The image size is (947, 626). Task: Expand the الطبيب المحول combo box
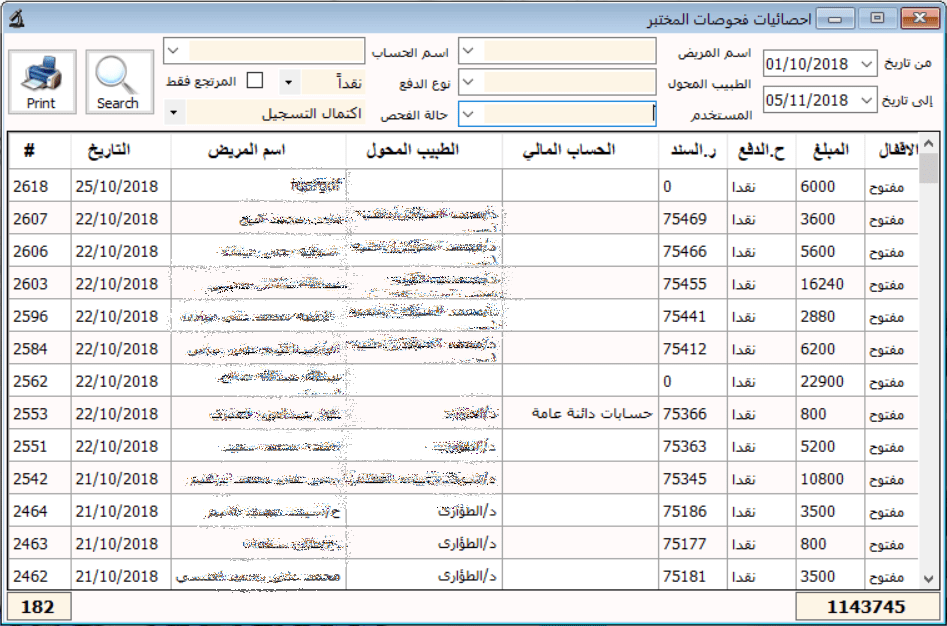pyautogui.click(x=470, y=82)
